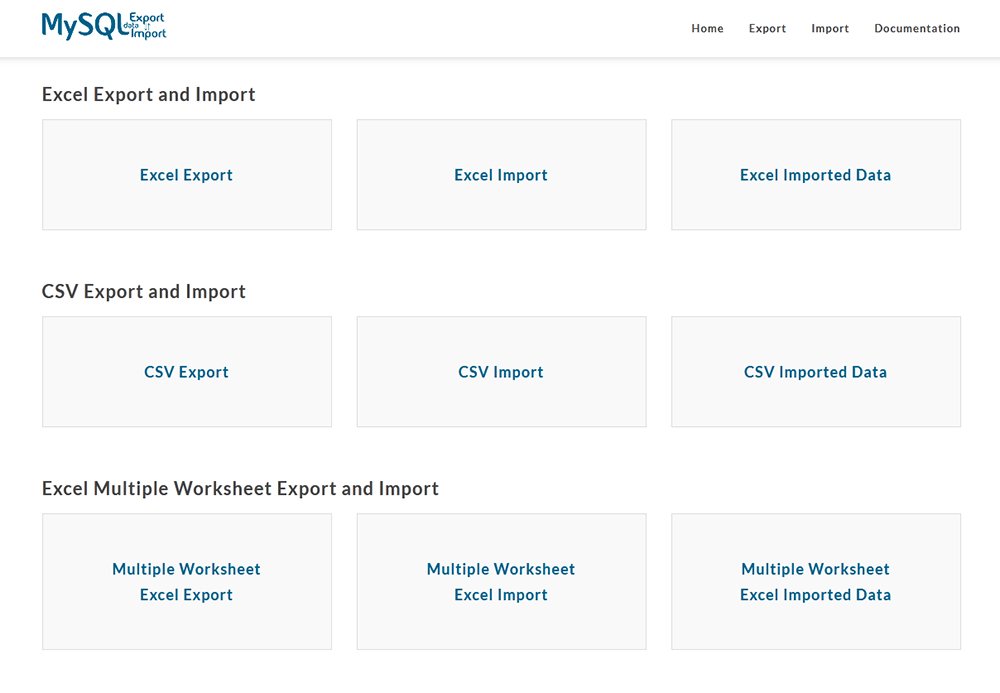The height and width of the screenshot is (693, 1000).
Task: View the CSV Imported Data card
Action: click(816, 372)
